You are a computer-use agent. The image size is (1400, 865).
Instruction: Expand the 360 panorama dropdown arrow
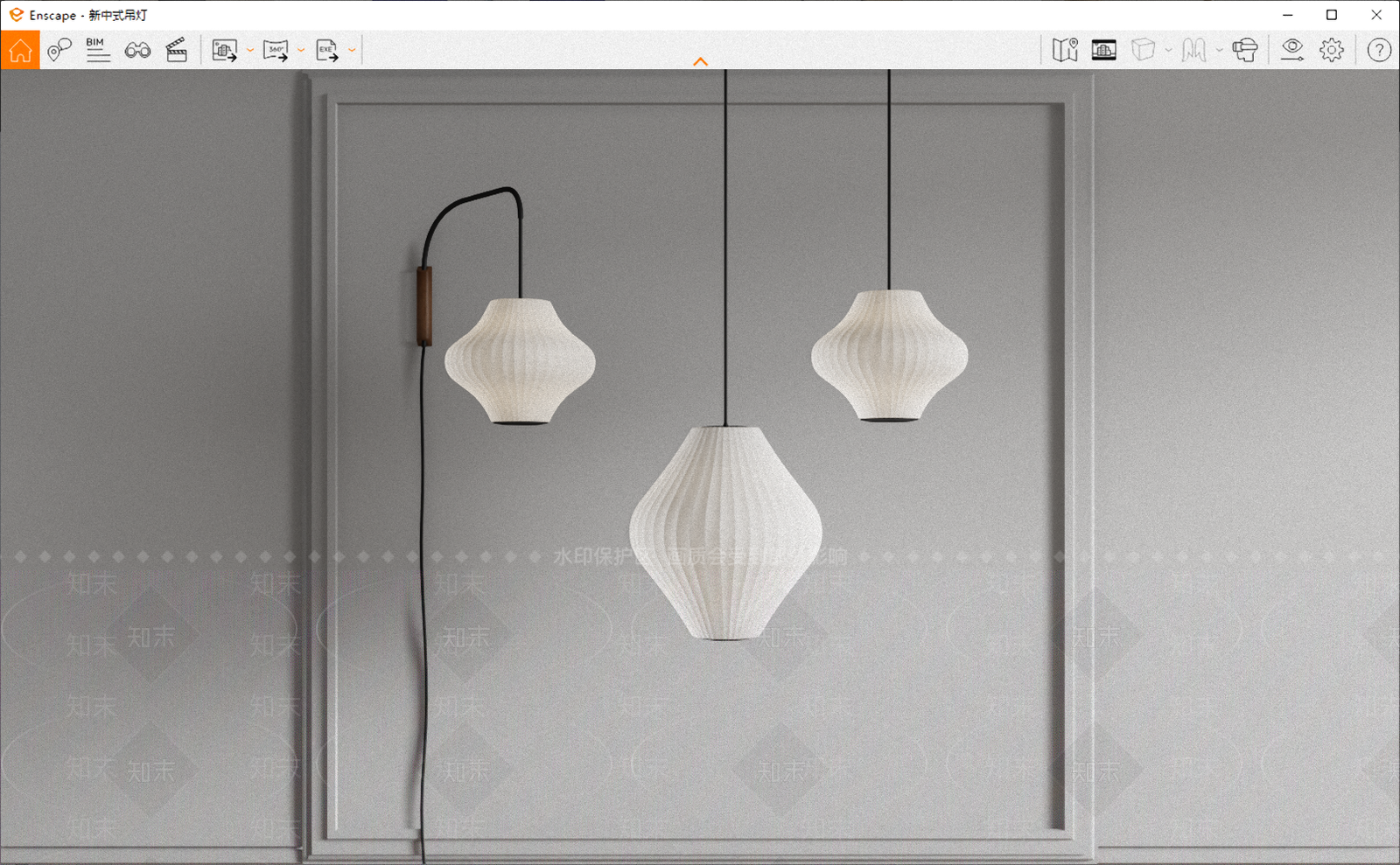[x=301, y=50]
